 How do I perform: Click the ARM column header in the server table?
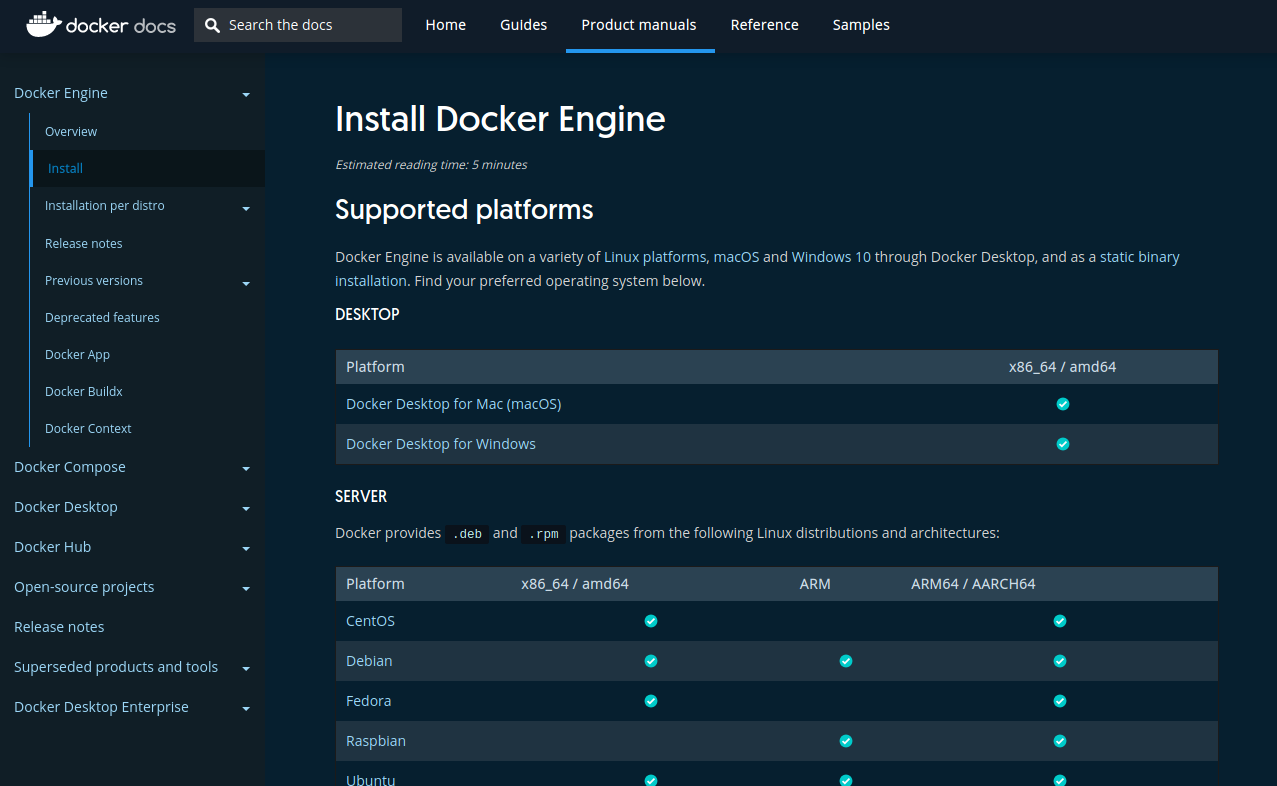point(815,584)
